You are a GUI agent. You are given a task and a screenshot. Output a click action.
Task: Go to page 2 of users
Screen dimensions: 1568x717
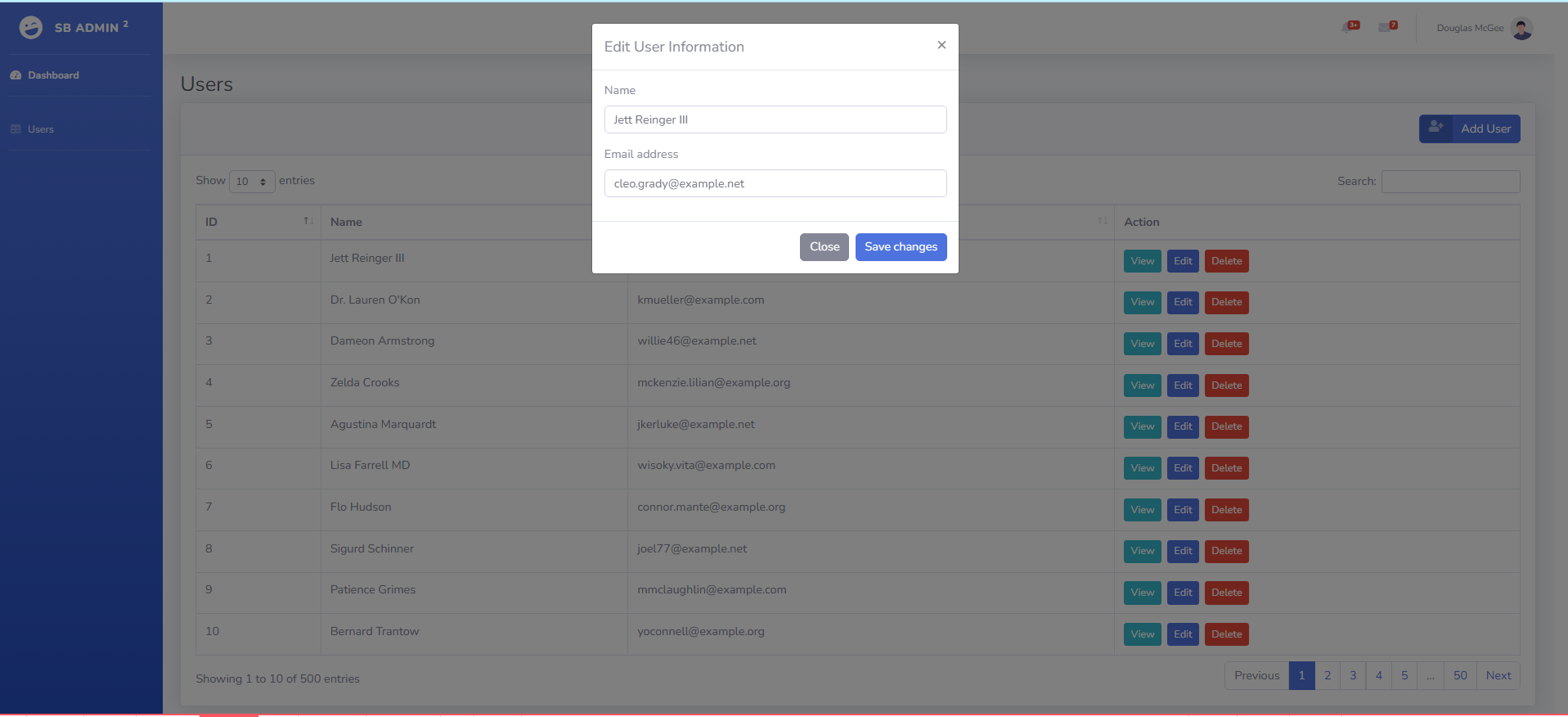[x=1328, y=675]
